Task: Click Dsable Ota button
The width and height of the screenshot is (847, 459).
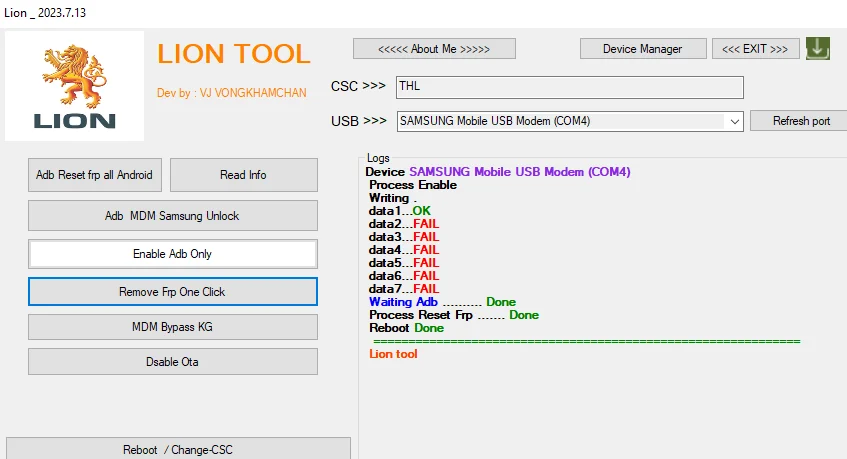Action: [172, 362]
